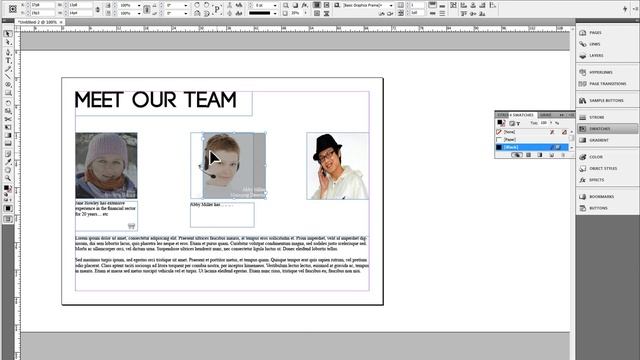Toggle constrain proportions for scaling
The height and width of the screenshot is (360, 640).
pyautogui.click(x=147, y=9)
